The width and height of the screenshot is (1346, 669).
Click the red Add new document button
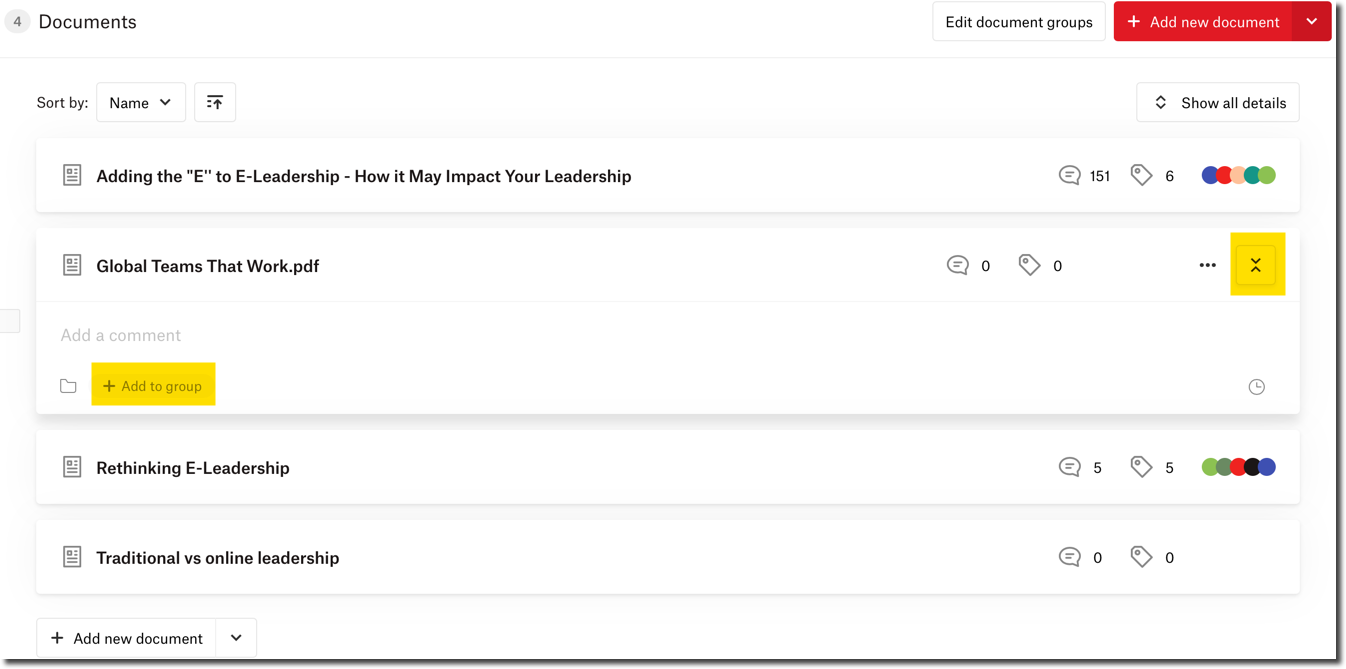click(1203, 22)
